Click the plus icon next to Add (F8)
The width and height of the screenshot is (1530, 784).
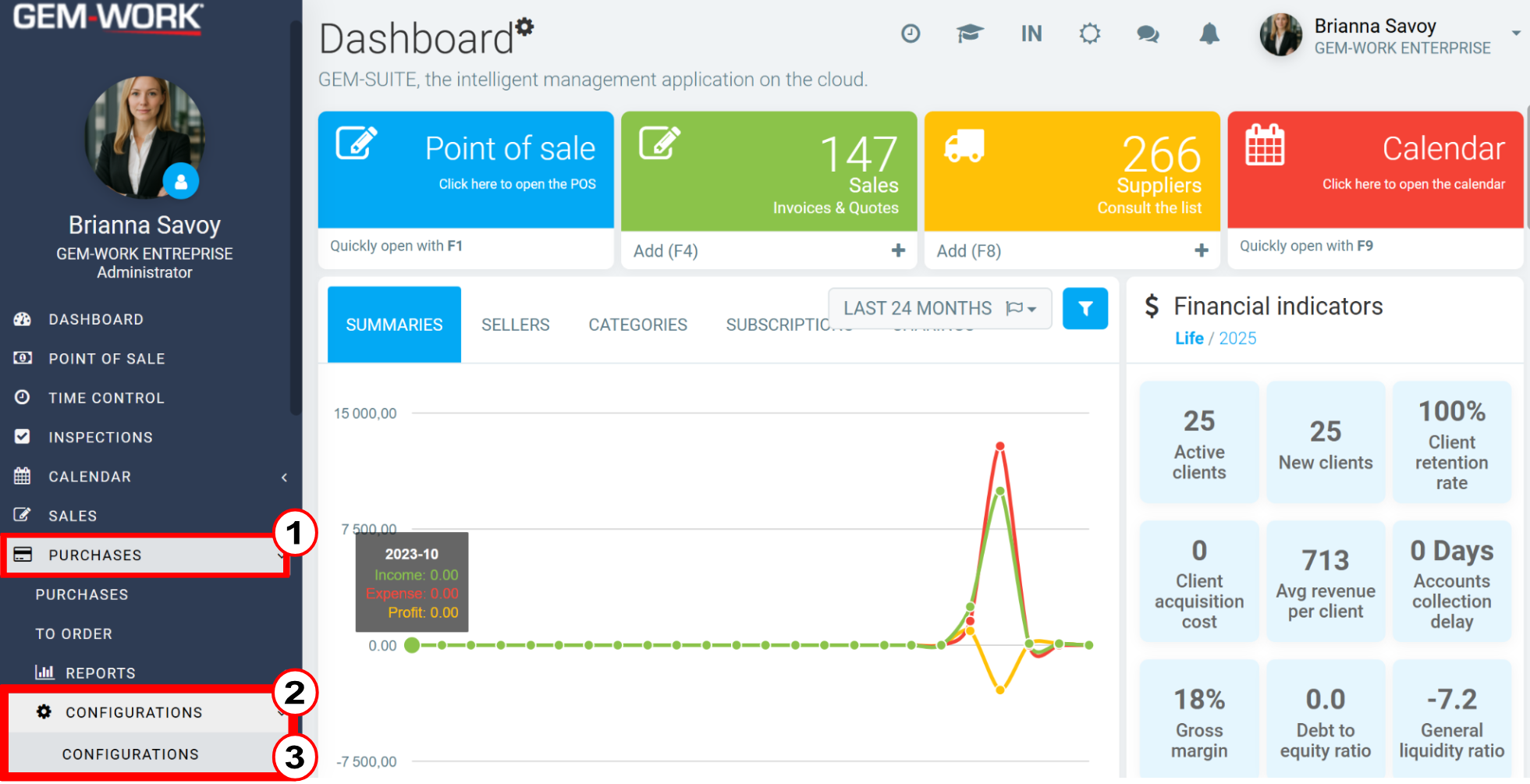[1202, 250]
